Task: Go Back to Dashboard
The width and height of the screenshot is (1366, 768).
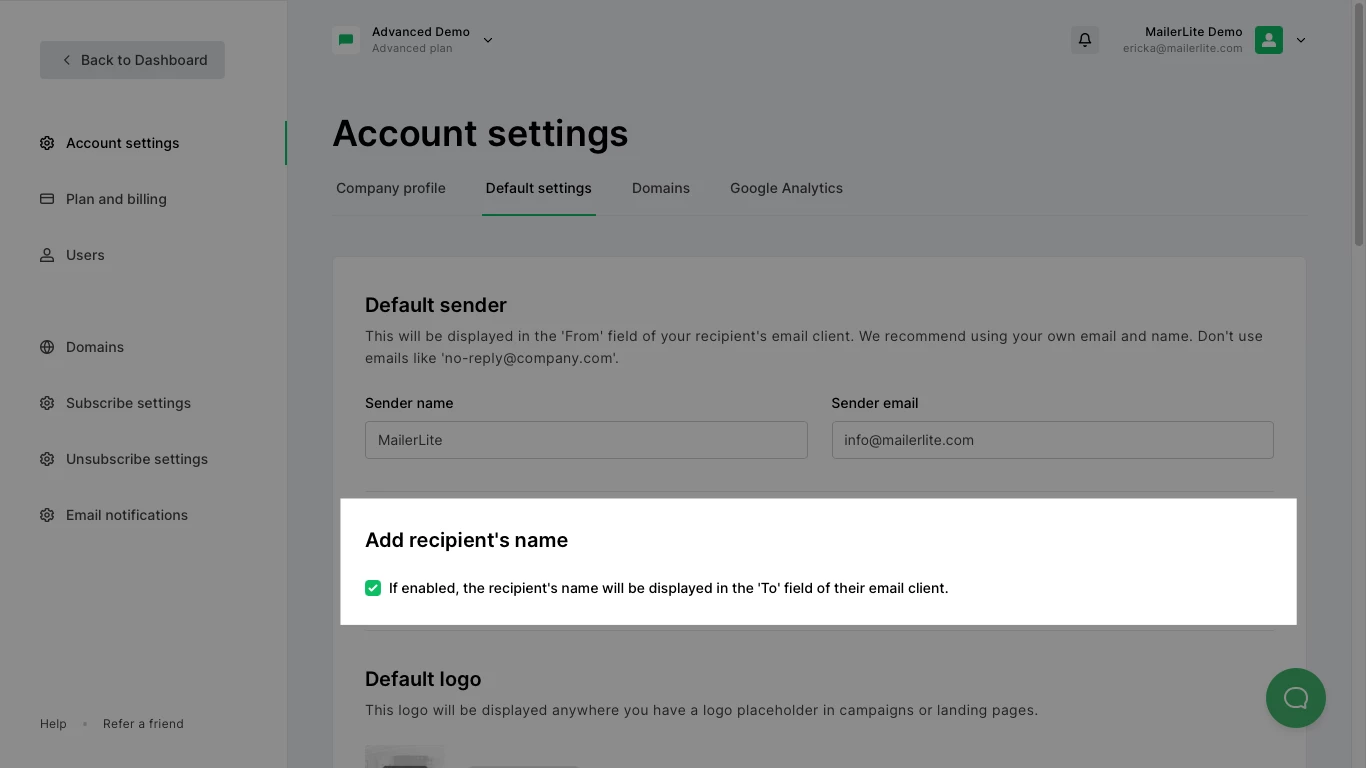Action: coord(132,60)
